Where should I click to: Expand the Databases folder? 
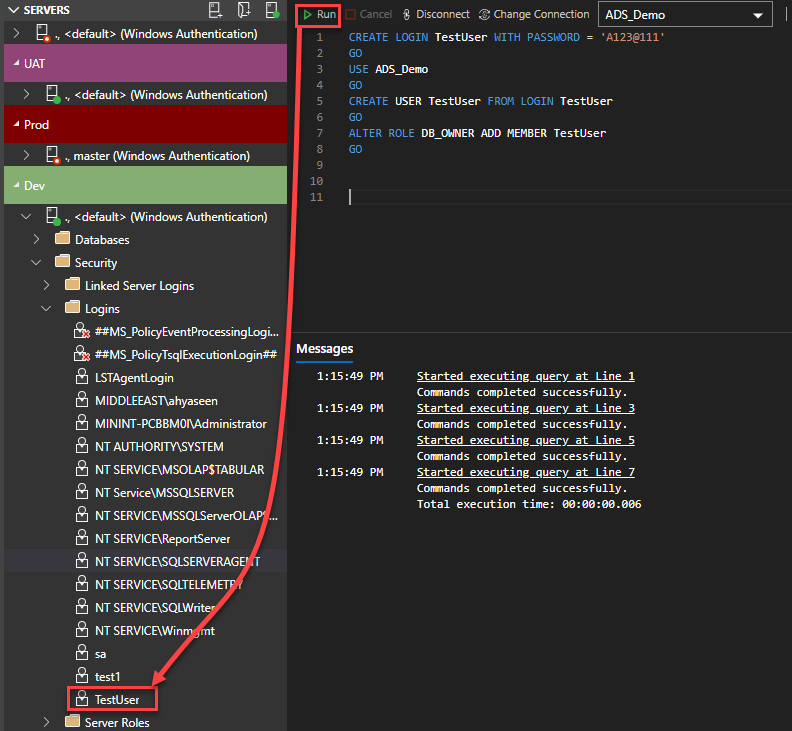[37, 240]
